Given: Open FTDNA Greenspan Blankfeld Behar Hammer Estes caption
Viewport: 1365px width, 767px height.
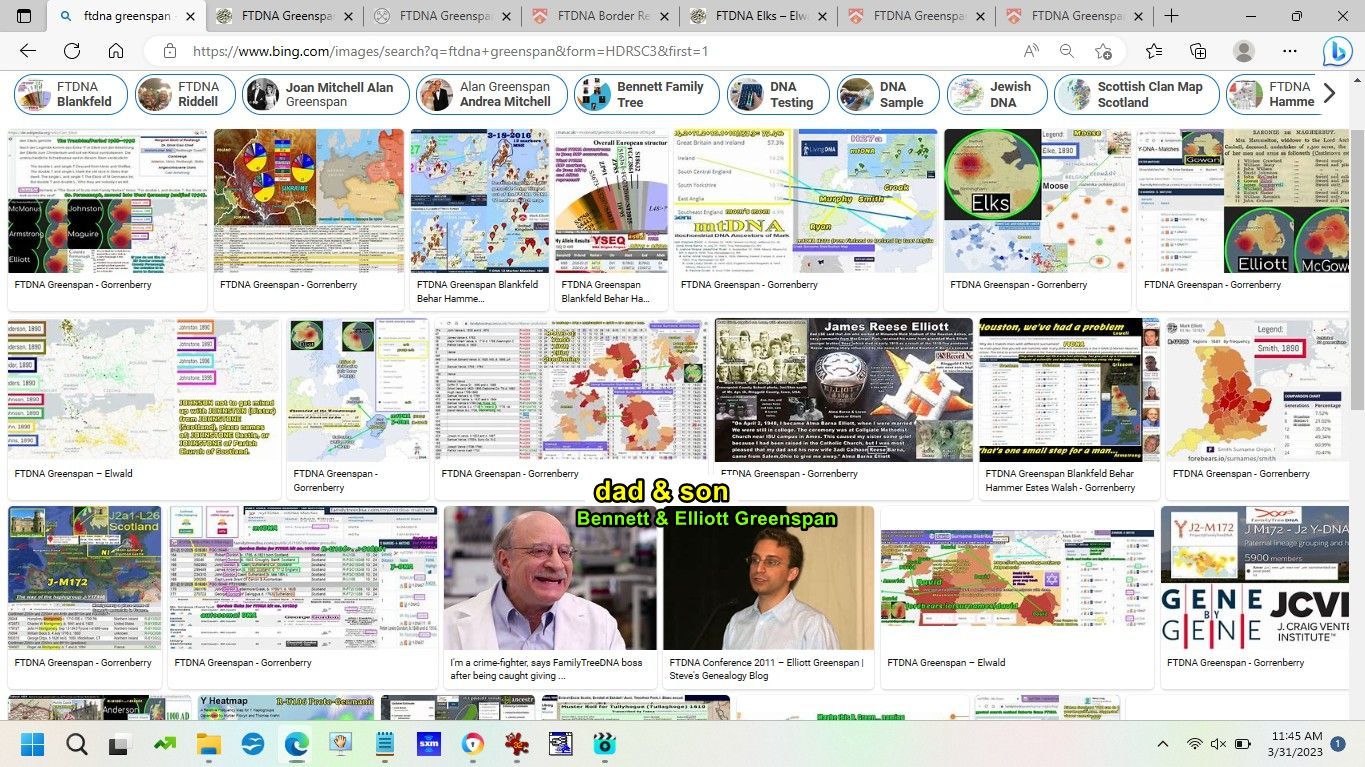Looking at the screenshot, I should [1060, 481].
